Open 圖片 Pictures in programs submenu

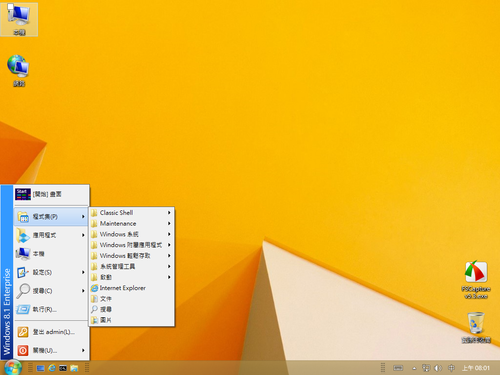coord(132,320)
